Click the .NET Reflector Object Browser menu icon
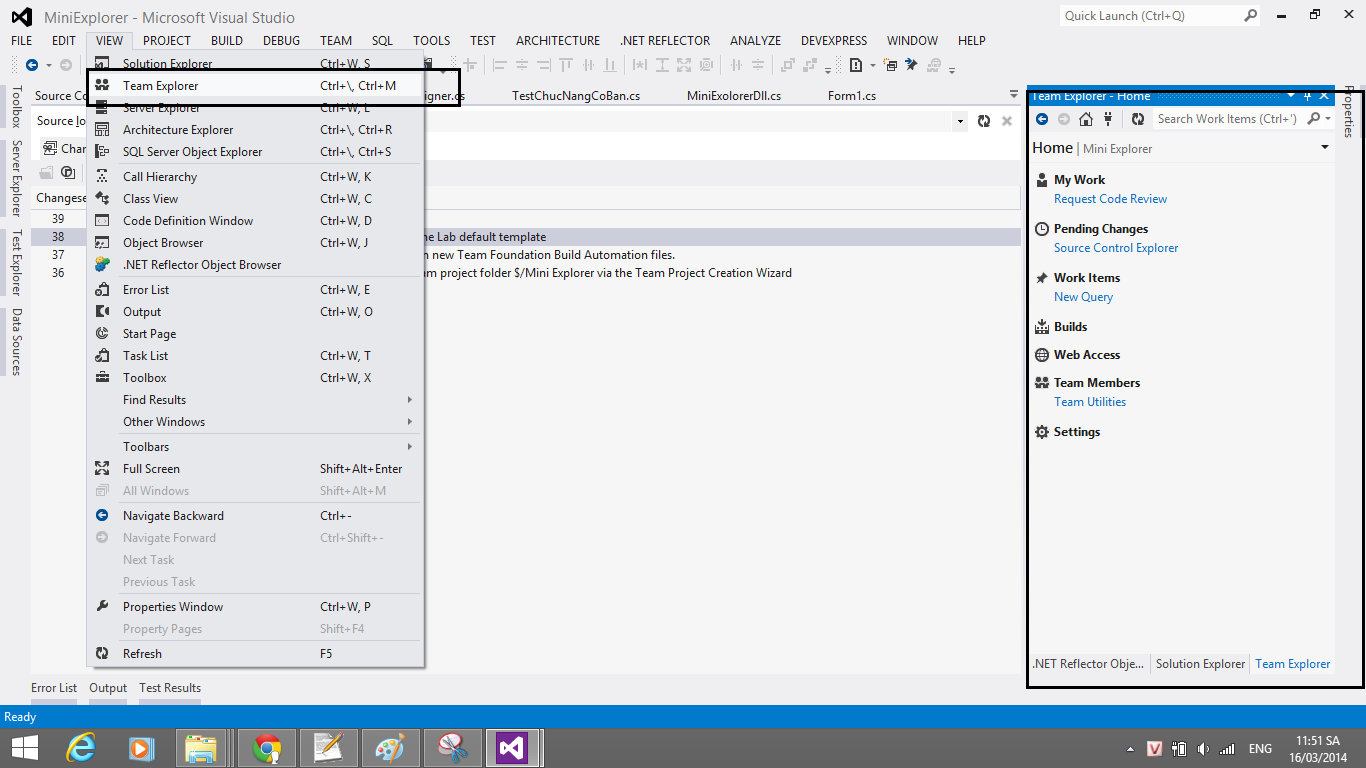 click(x=102, y=265)
